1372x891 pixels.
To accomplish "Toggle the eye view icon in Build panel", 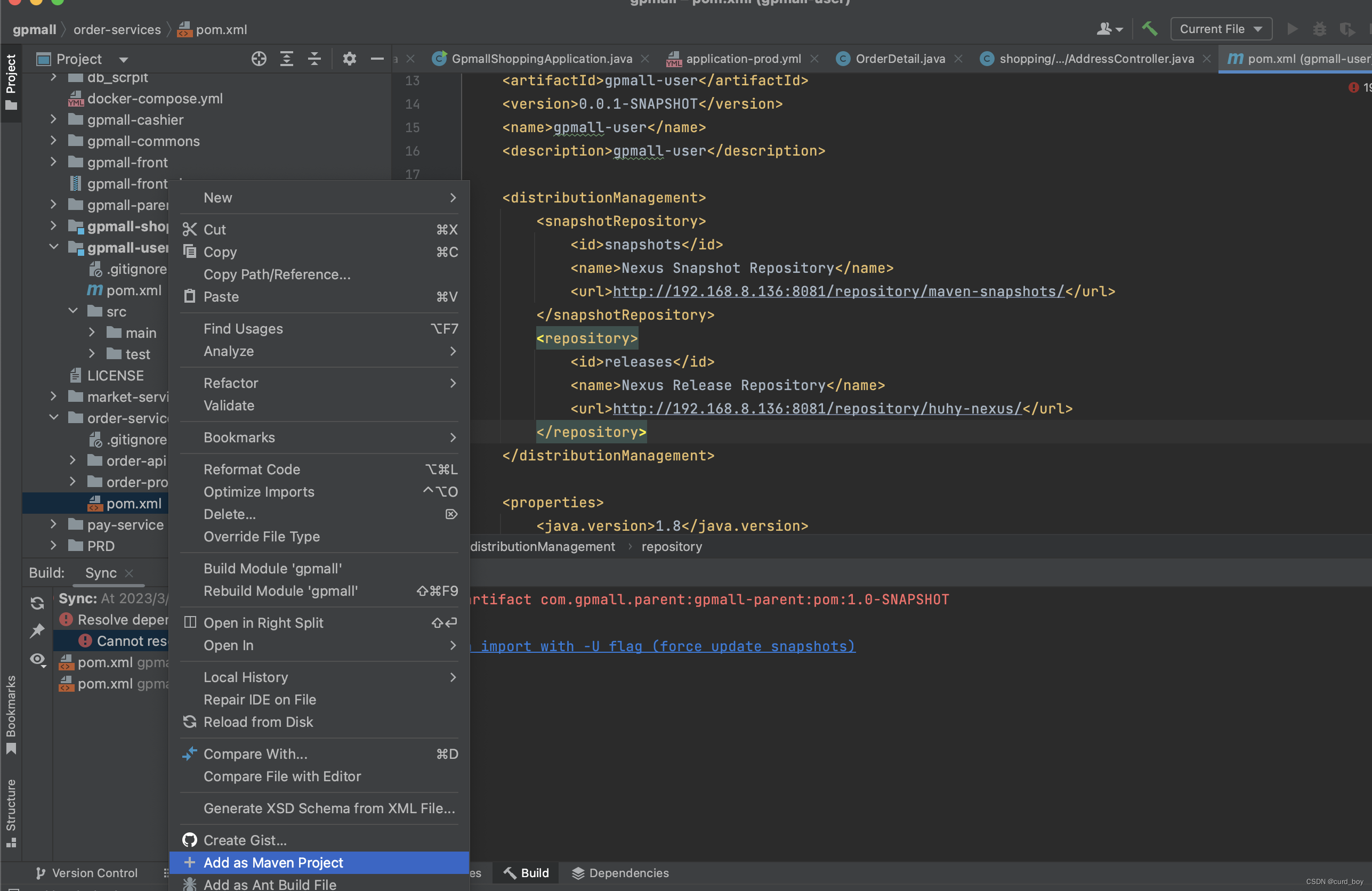I will tap(37, 659).
